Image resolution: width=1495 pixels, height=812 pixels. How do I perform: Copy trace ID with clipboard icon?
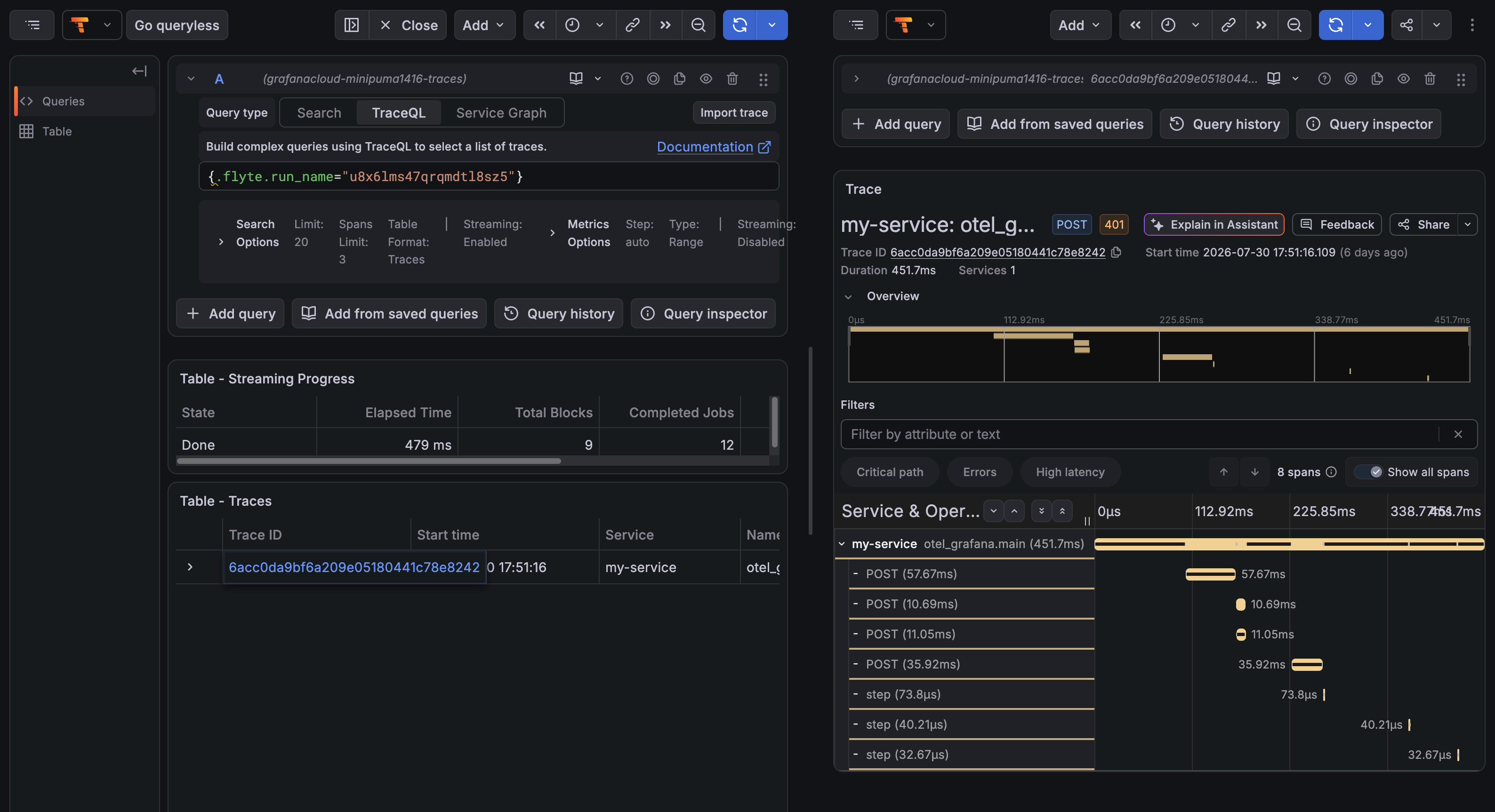tap(1116, 252)
